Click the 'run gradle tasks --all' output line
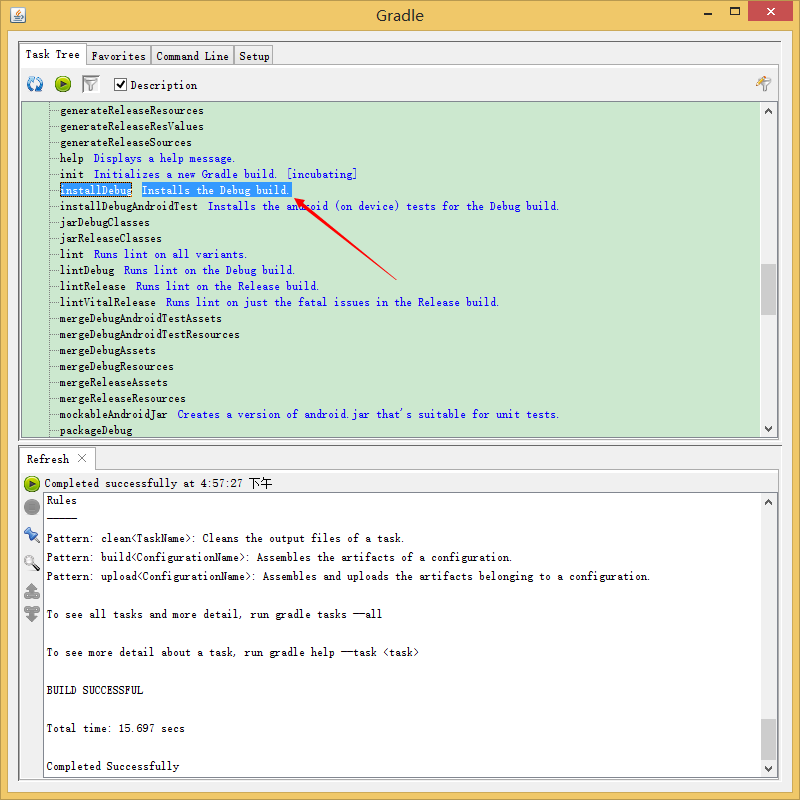The image size is (800, 800). [x=214, y=614]
